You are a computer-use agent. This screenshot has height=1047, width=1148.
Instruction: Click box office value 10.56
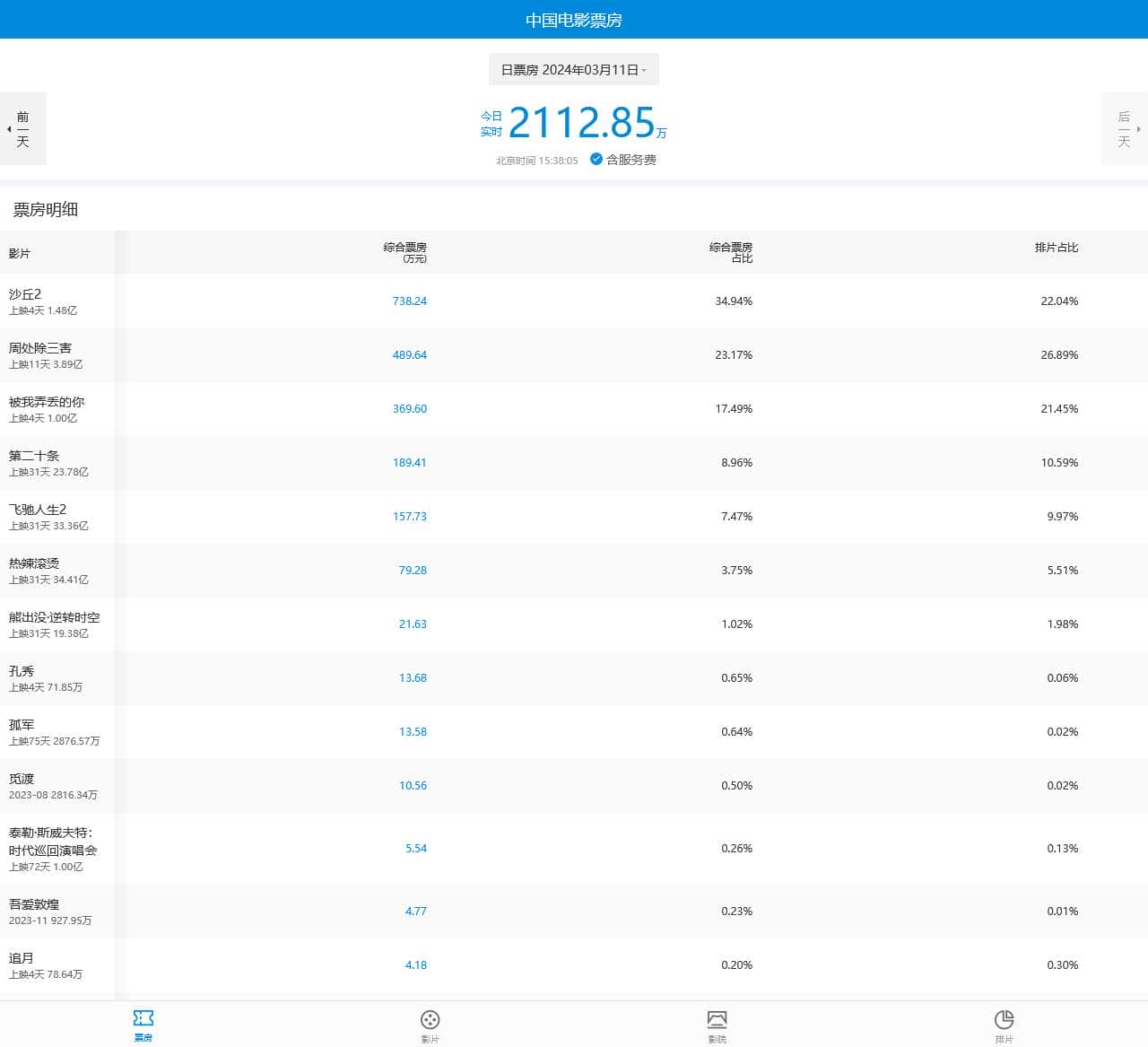[x=413, y=786]
